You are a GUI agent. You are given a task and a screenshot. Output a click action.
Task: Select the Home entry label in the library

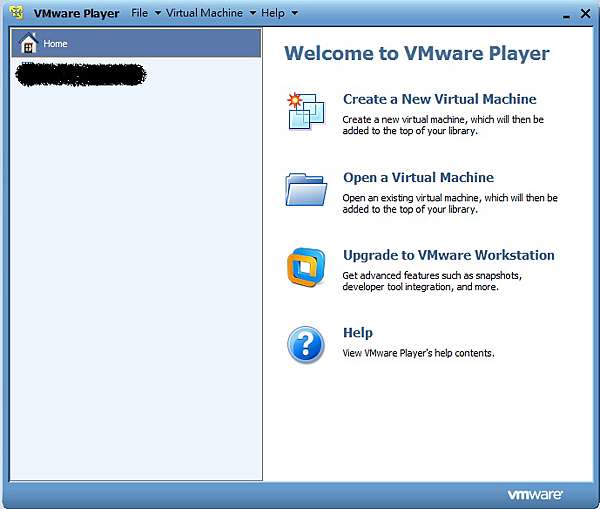(x=55, y=44)
